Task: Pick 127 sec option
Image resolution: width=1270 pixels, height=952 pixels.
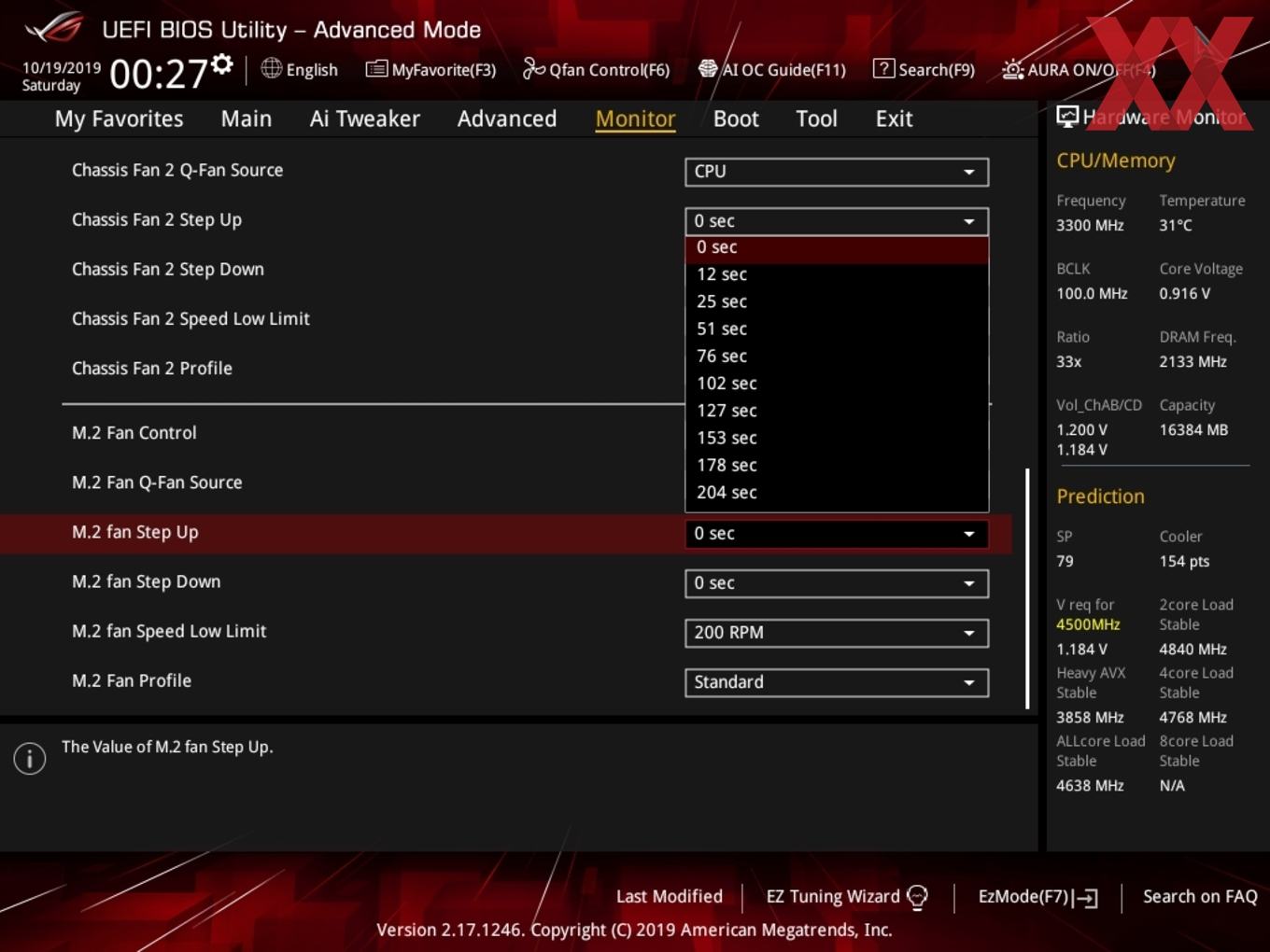Action: pos(837,411)
